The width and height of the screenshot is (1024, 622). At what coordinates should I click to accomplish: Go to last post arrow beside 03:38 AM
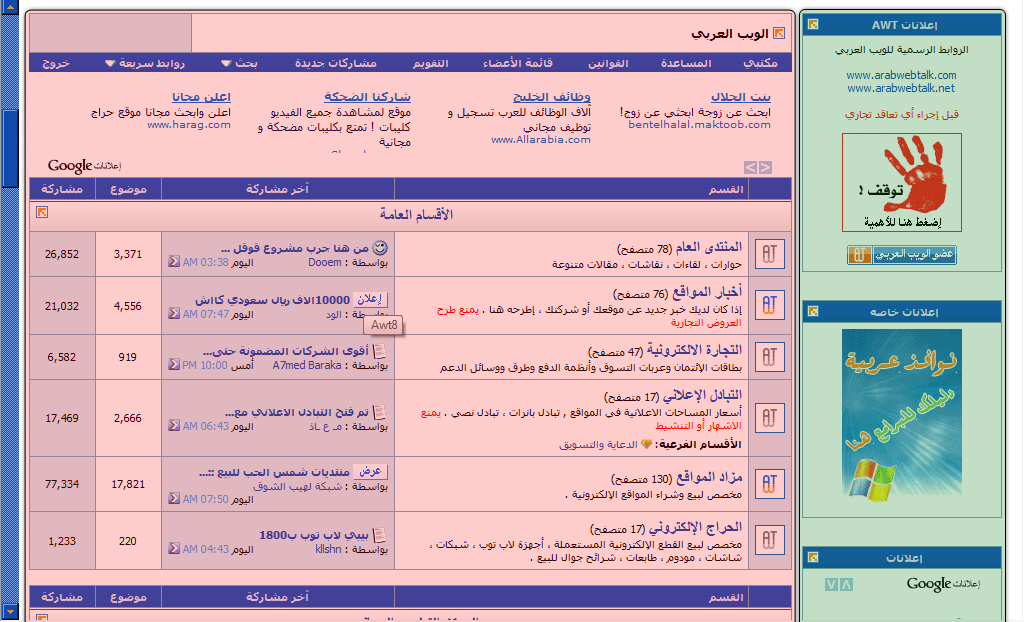pos(174,262)
